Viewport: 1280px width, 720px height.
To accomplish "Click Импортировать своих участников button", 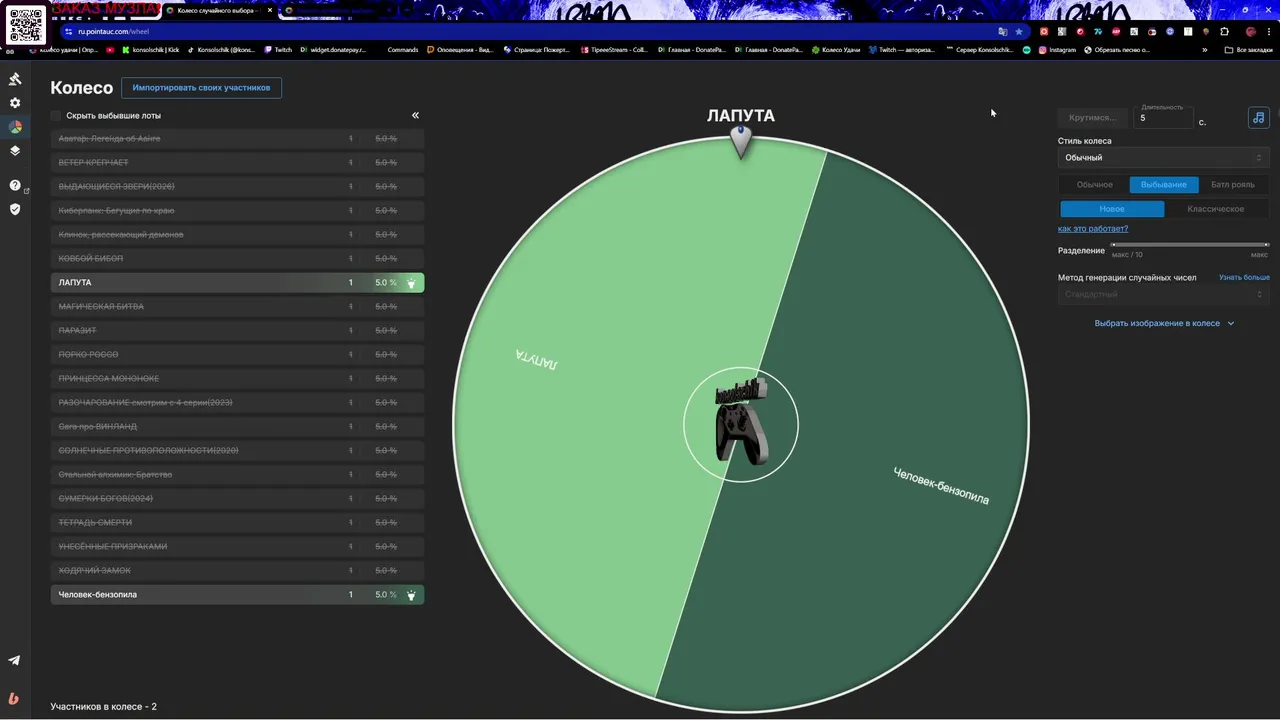I will click(201, 88).
